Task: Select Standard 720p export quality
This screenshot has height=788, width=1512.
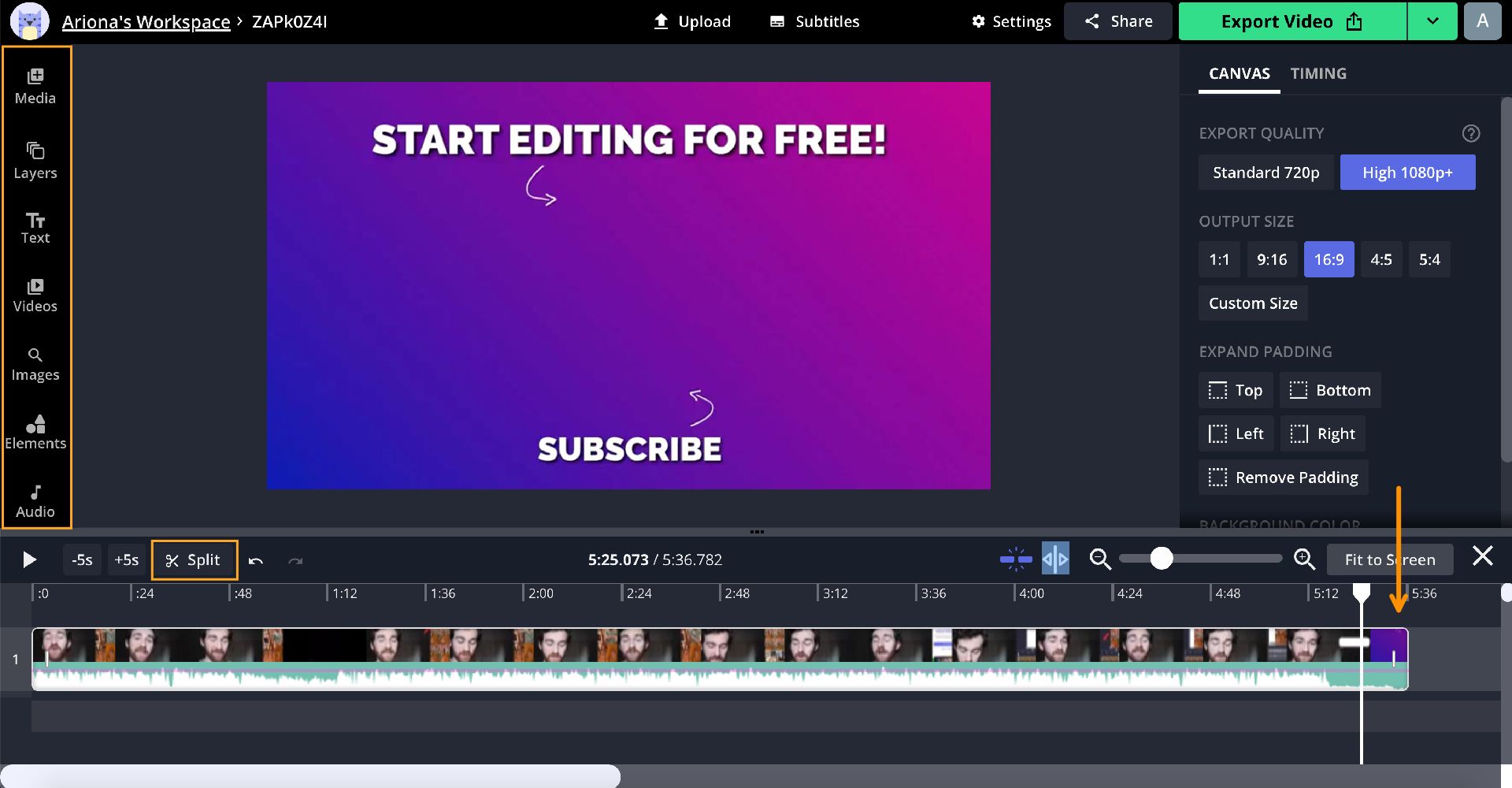Action: pos(1266,173)
